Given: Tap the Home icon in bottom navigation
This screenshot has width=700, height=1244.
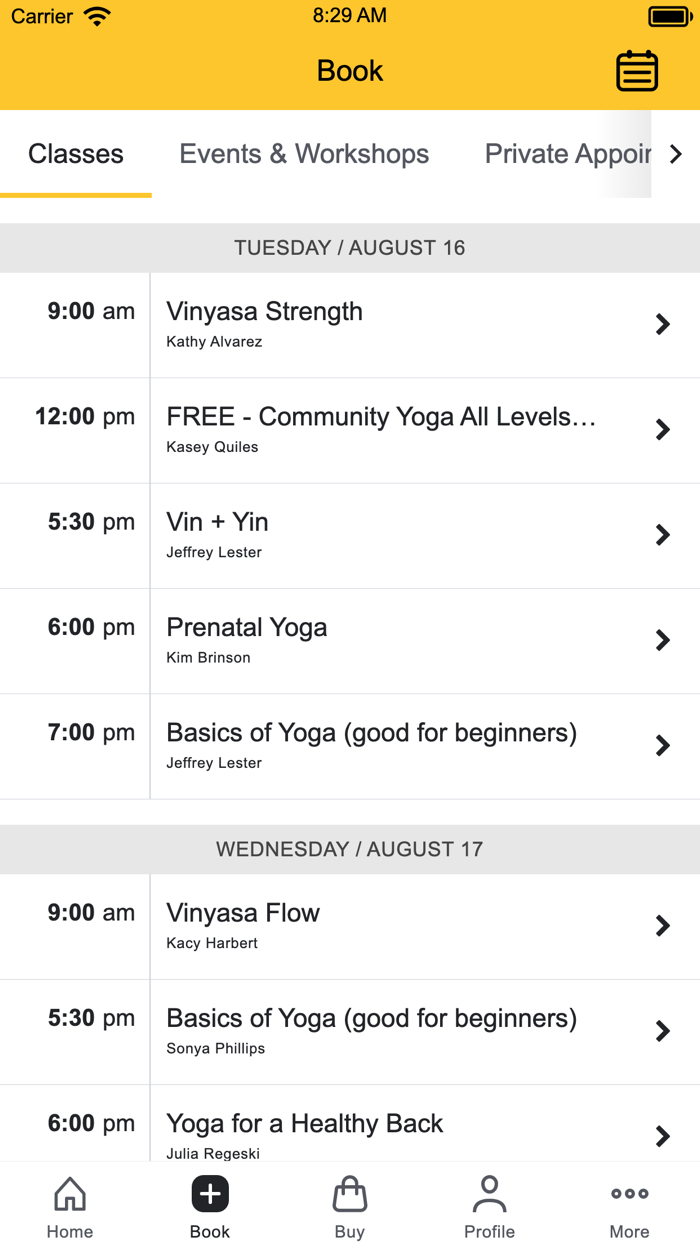Looking at the screenshot, I should click(x=69, y=1205).
